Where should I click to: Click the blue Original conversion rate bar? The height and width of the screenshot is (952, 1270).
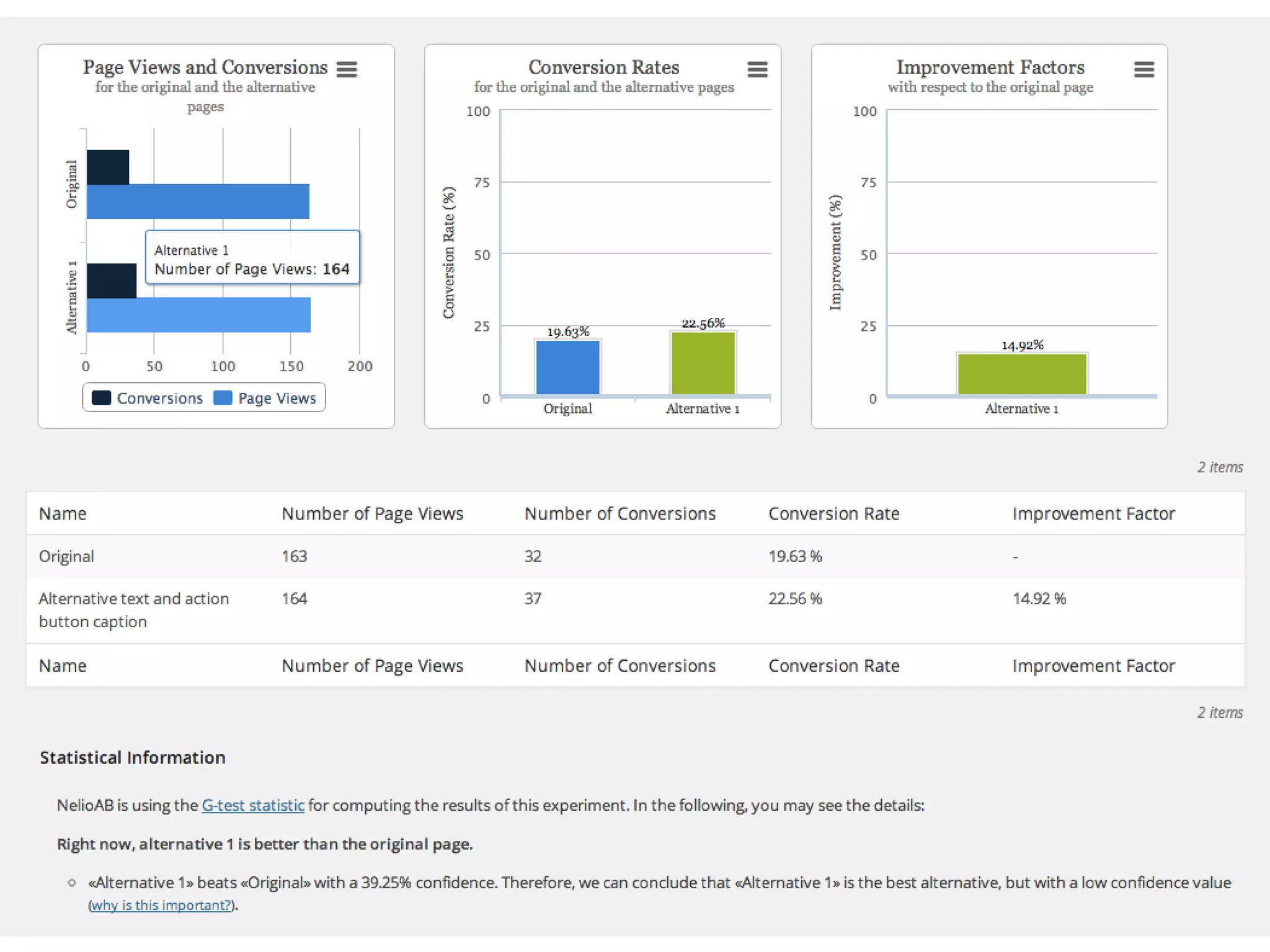click(567, 367)
